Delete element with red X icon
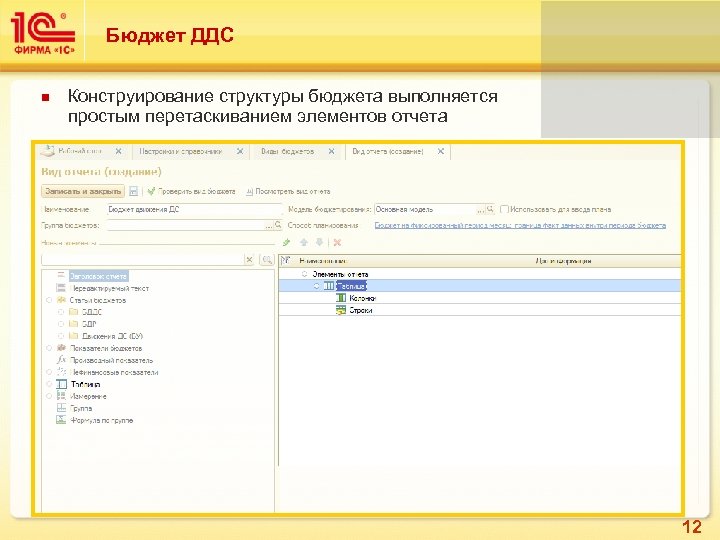Viewport: 720px width, 540px height. [x=338, y=242]
